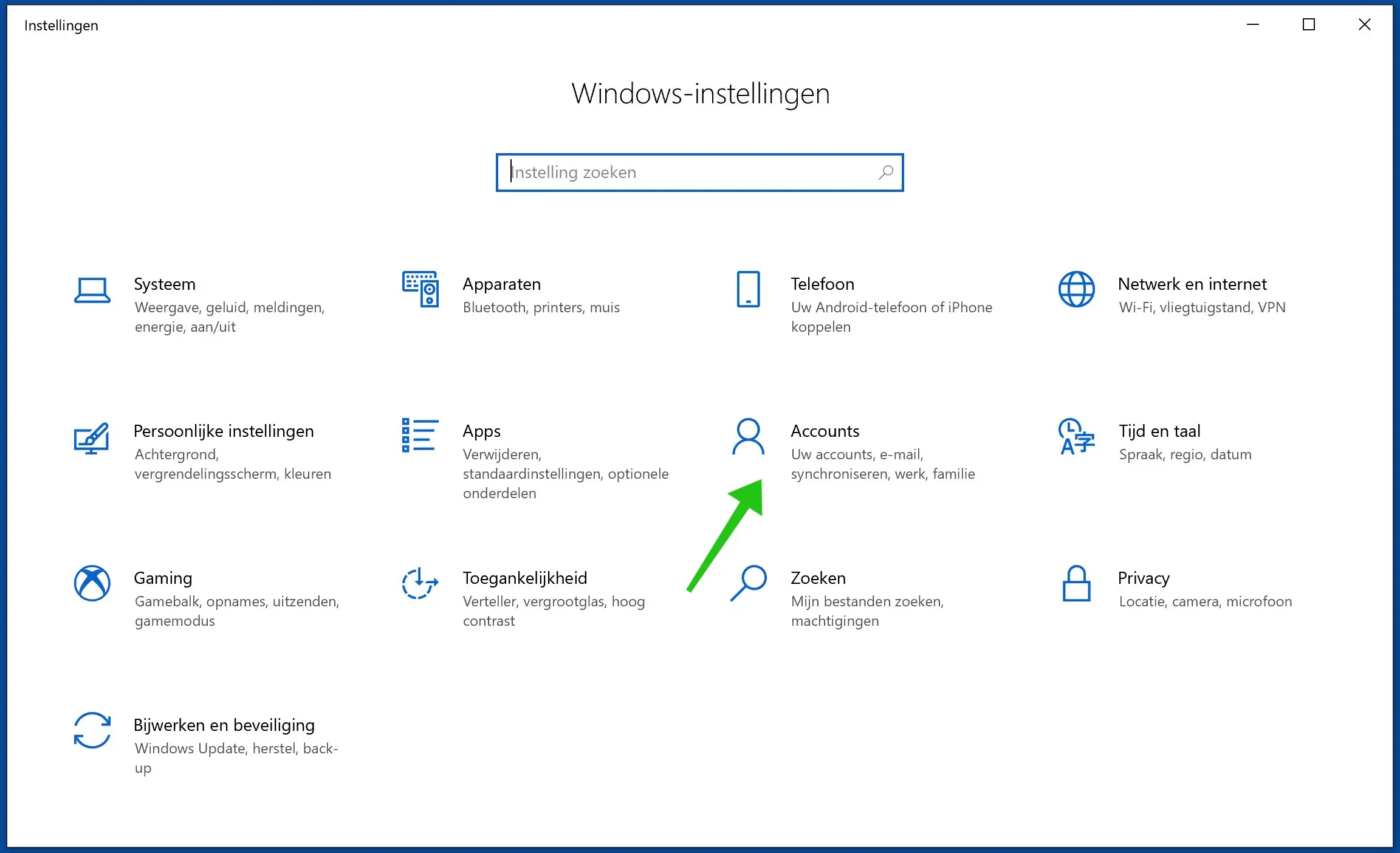Open the Apps heading

[x=482, y=431]
